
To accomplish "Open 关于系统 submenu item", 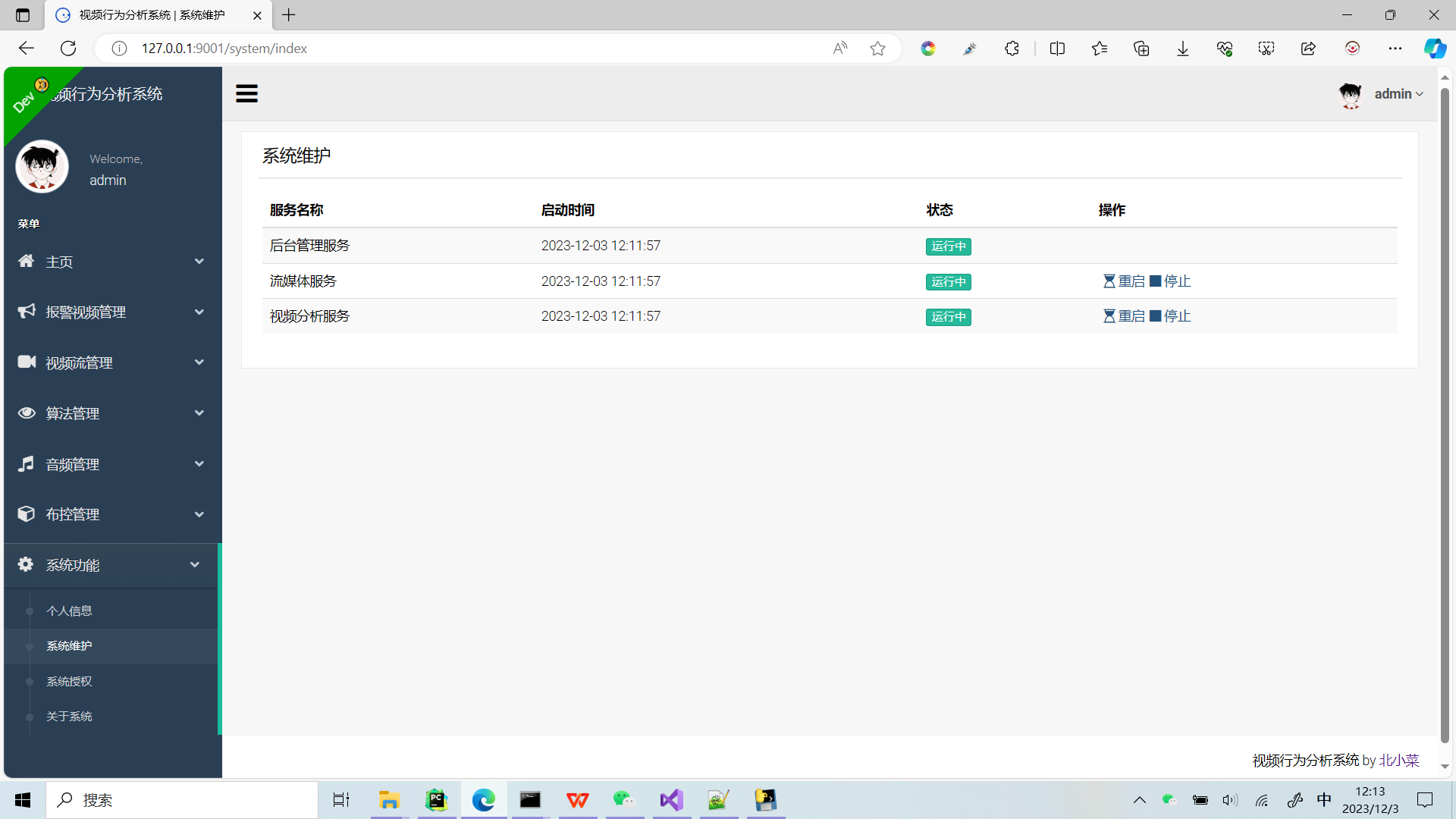I will click(69, 717).
